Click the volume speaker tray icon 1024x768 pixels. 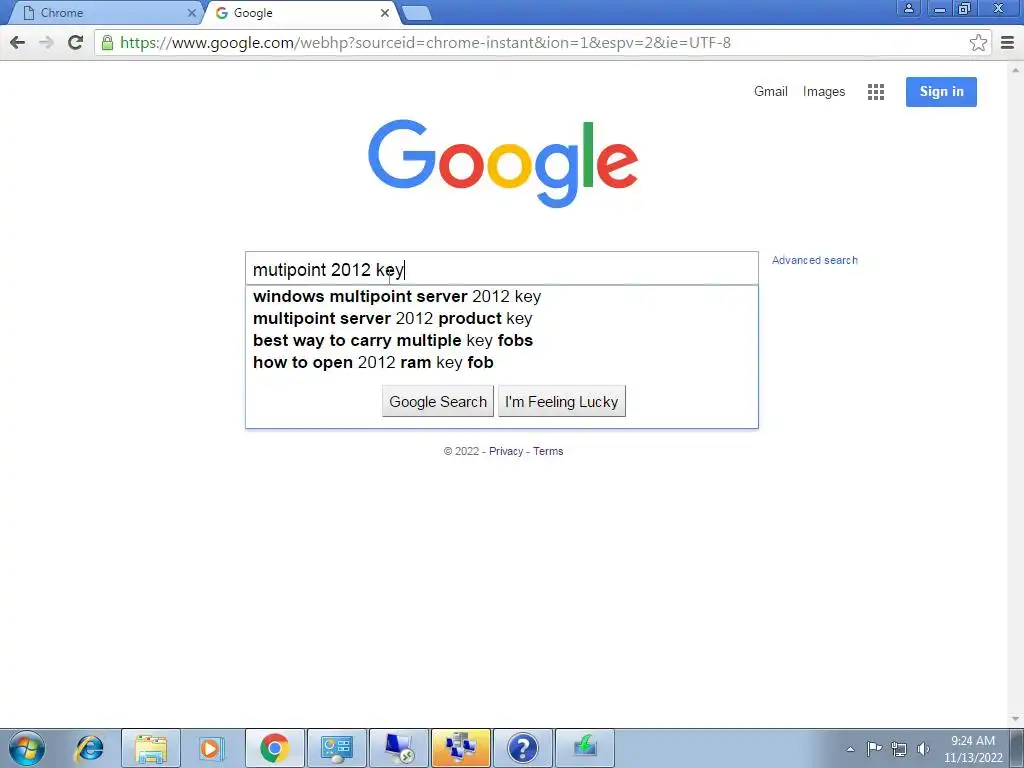click(923, 749)
